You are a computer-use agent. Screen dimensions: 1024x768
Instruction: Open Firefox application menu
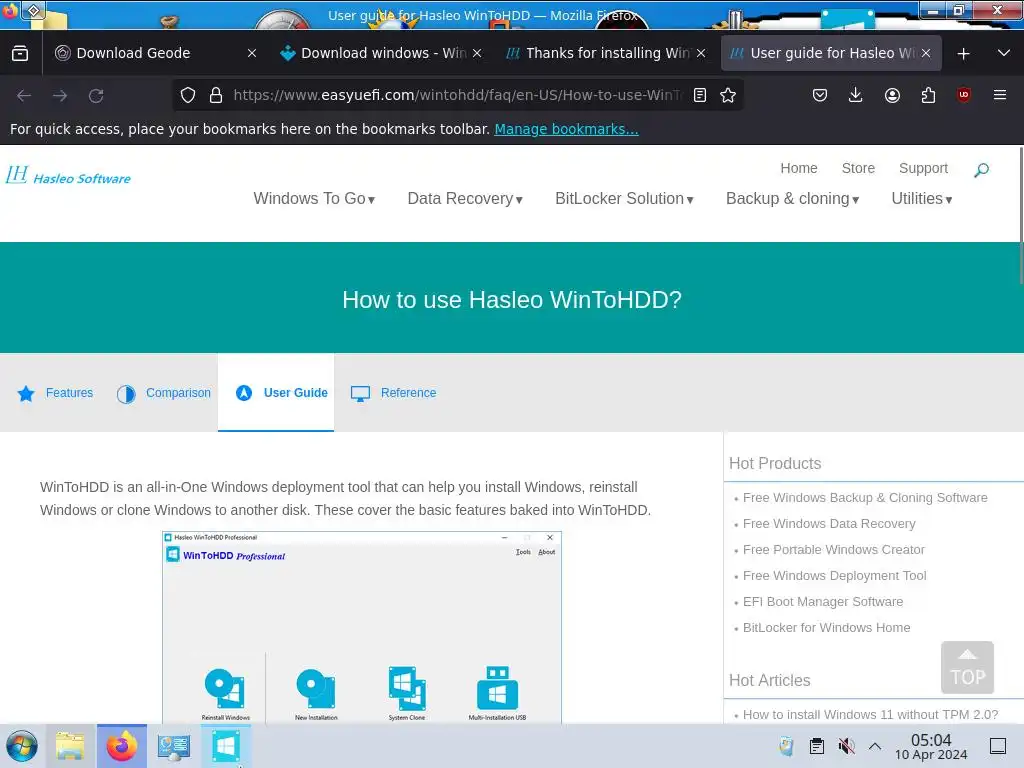1000,95
